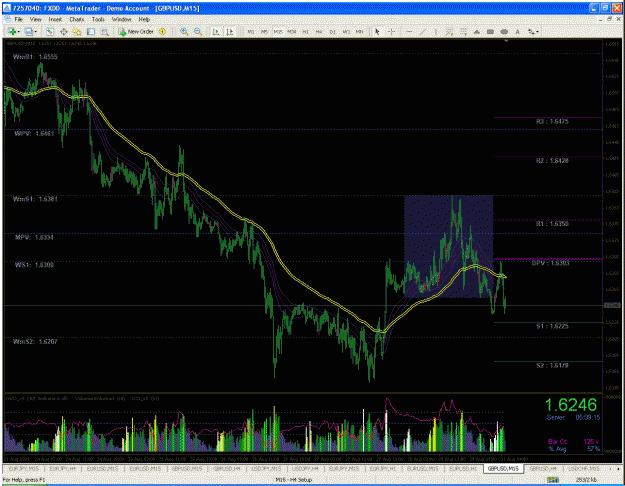Open the View menu

[x=35, y=19]
